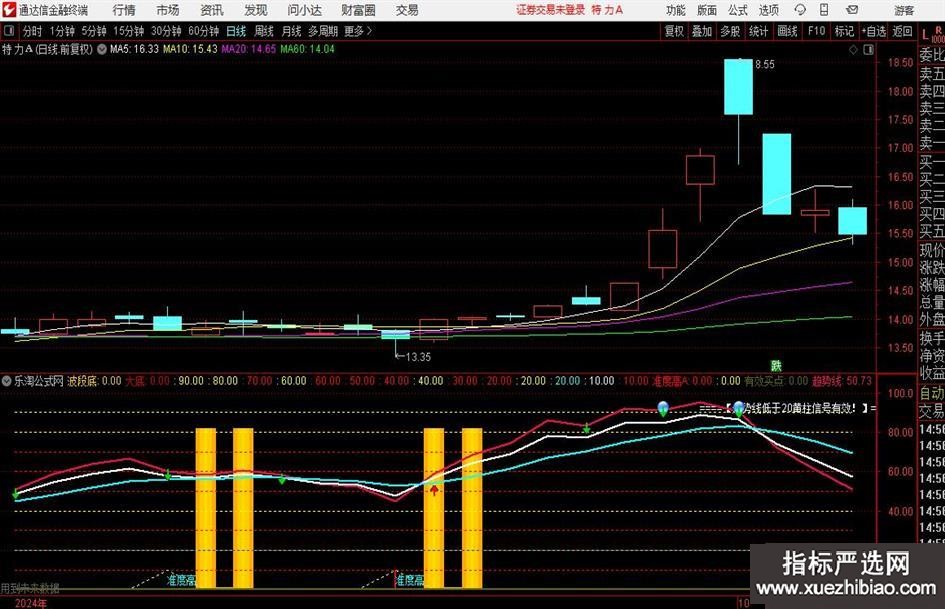Switch chart period to 周线
Image resolution: width=945 pixels, height=609 pixels.
[264, 31]
